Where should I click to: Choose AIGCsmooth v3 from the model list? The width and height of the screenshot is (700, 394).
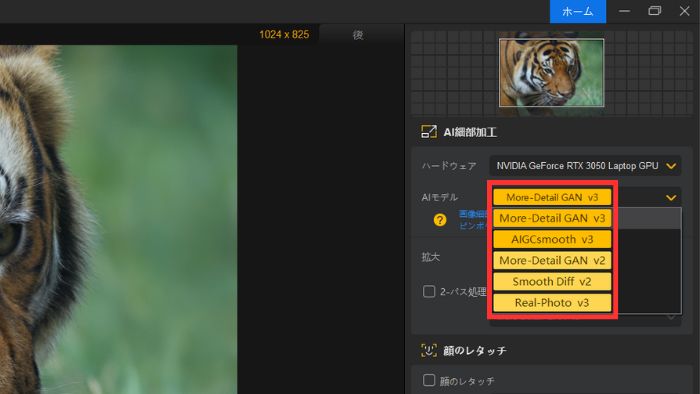[552, 240]
